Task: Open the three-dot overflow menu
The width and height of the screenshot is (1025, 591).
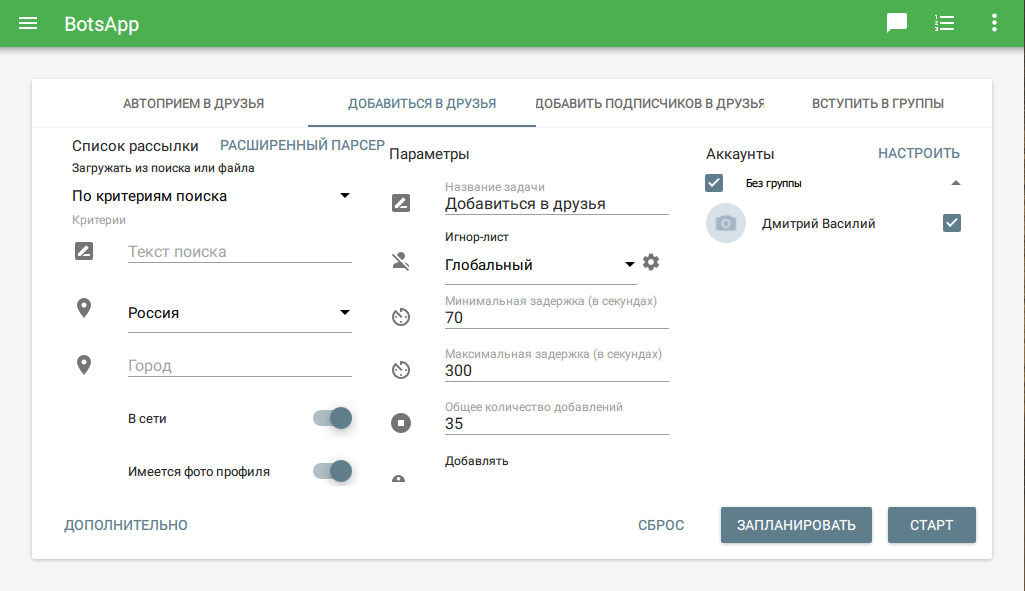Action: 994,24
